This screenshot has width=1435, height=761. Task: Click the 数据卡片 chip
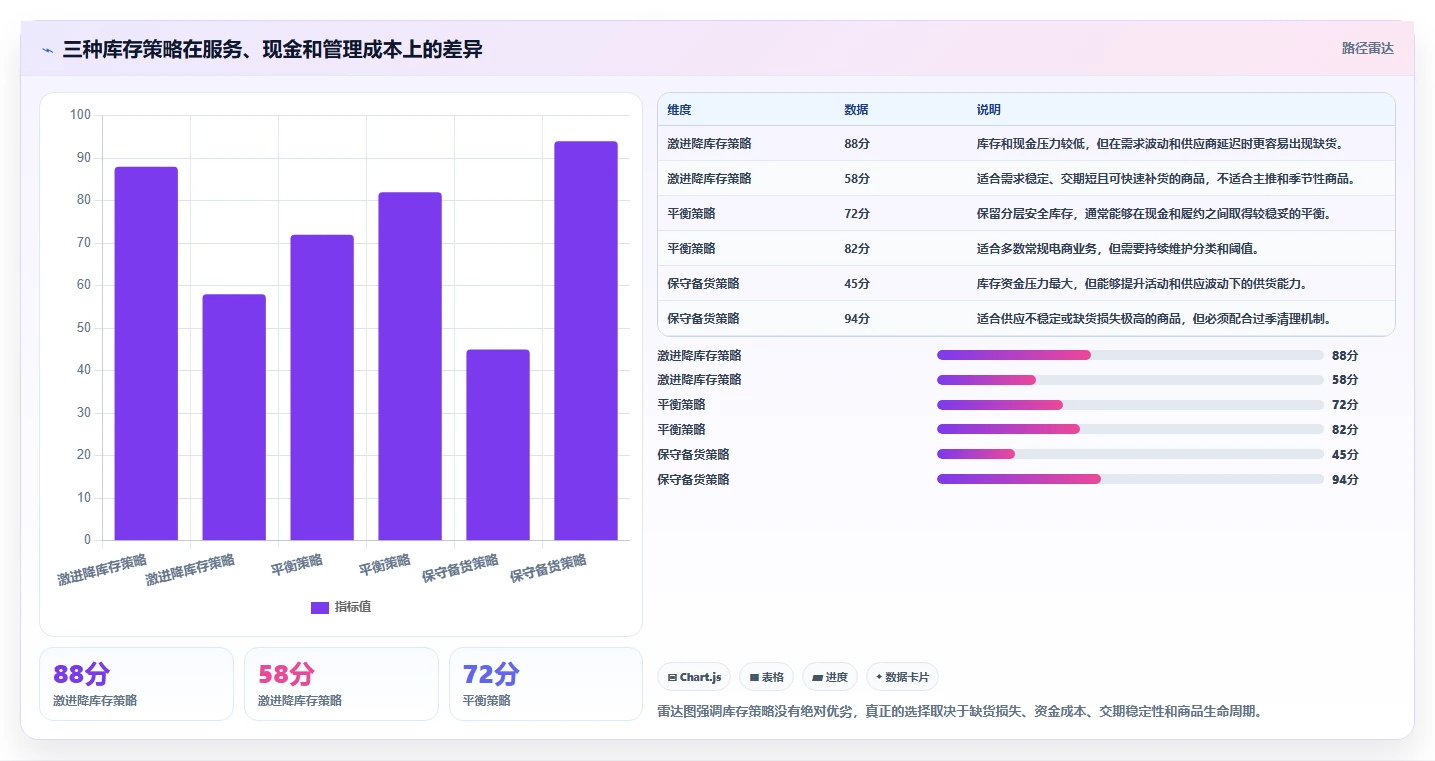click(x=902, y=677)
